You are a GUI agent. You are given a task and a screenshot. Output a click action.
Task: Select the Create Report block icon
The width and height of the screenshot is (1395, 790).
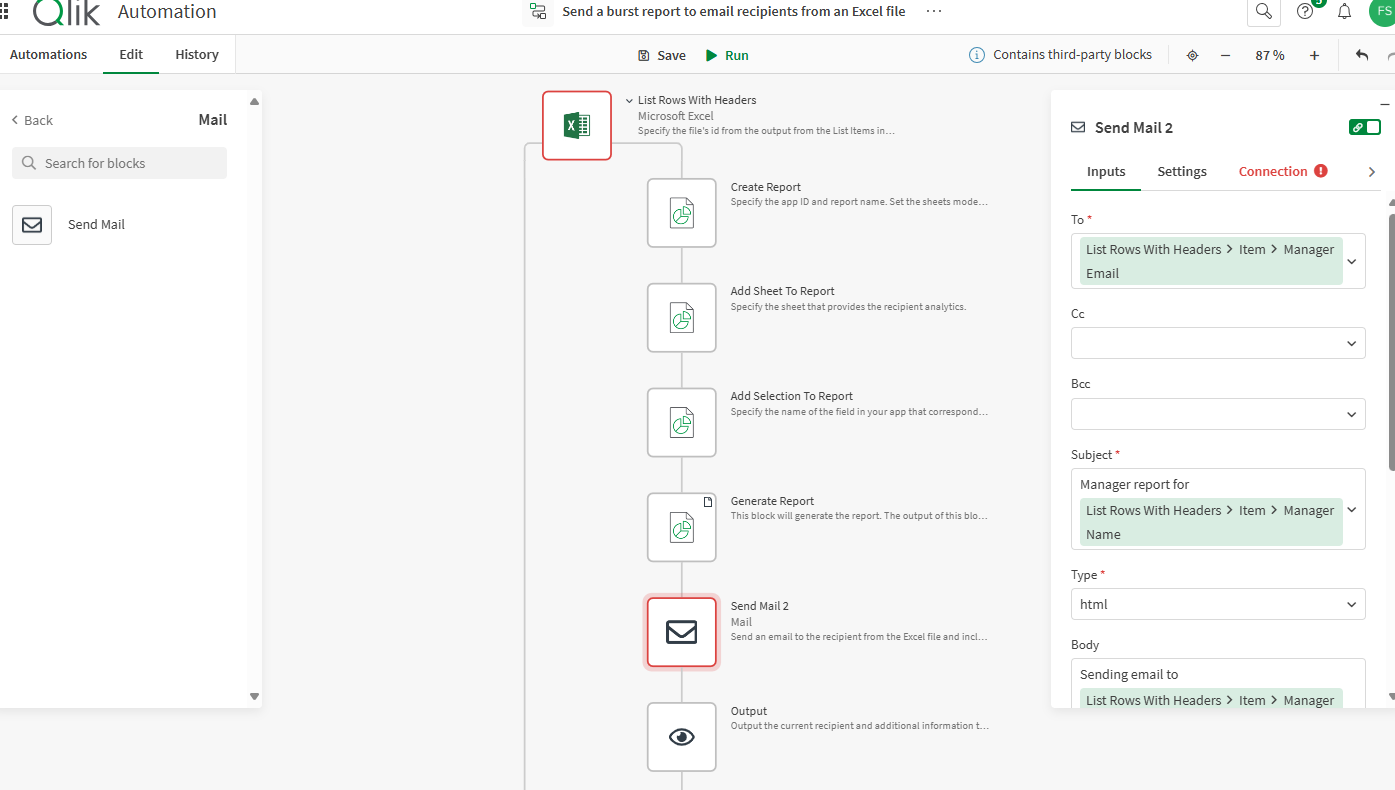pos(682,213)
